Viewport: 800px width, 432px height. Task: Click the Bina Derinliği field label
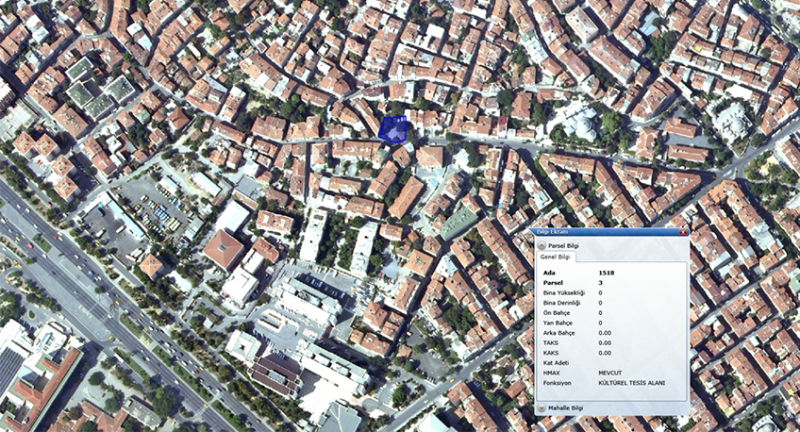coord(562,302)
